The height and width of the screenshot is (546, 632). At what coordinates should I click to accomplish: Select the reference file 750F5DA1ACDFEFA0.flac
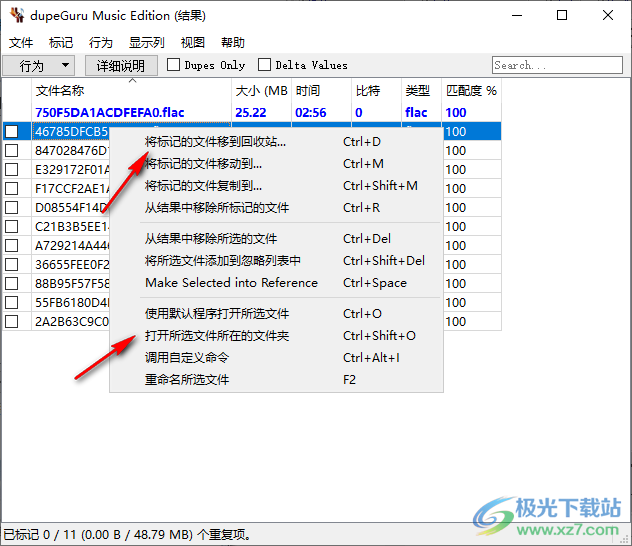pyautogui.click(x=110, y=112)
